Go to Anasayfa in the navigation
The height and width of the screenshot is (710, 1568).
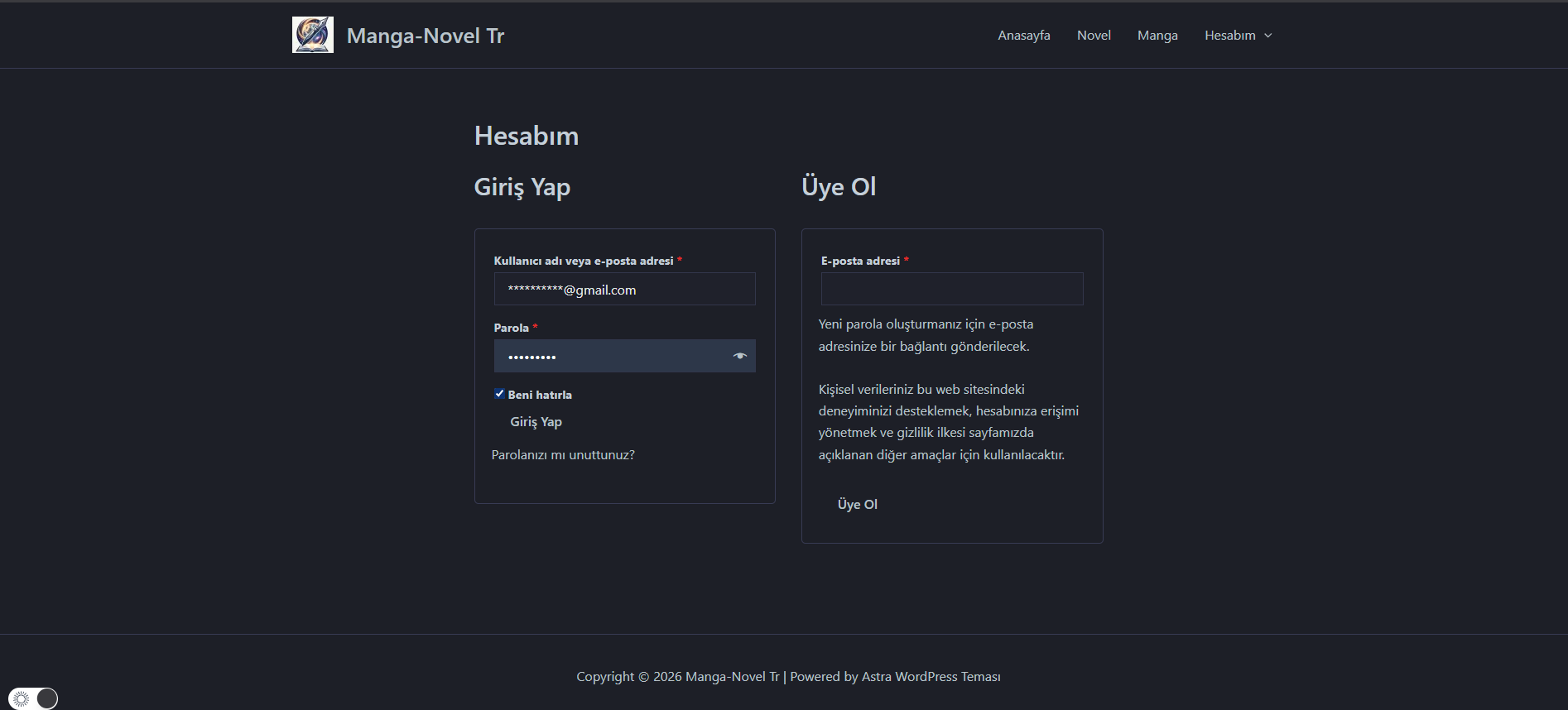(x=1023, y=36)
